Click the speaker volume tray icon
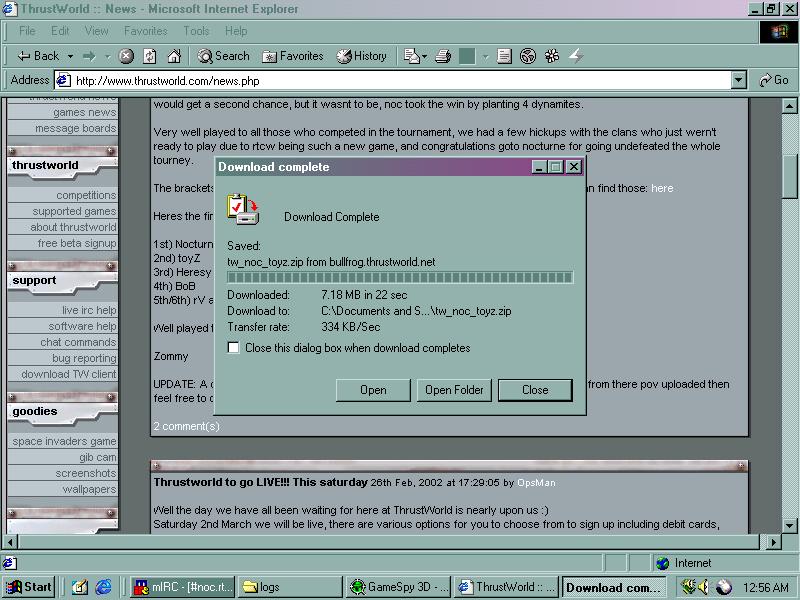Image resolution: width=800 pixels, height=600 pixels. click(x=704, y=587)
